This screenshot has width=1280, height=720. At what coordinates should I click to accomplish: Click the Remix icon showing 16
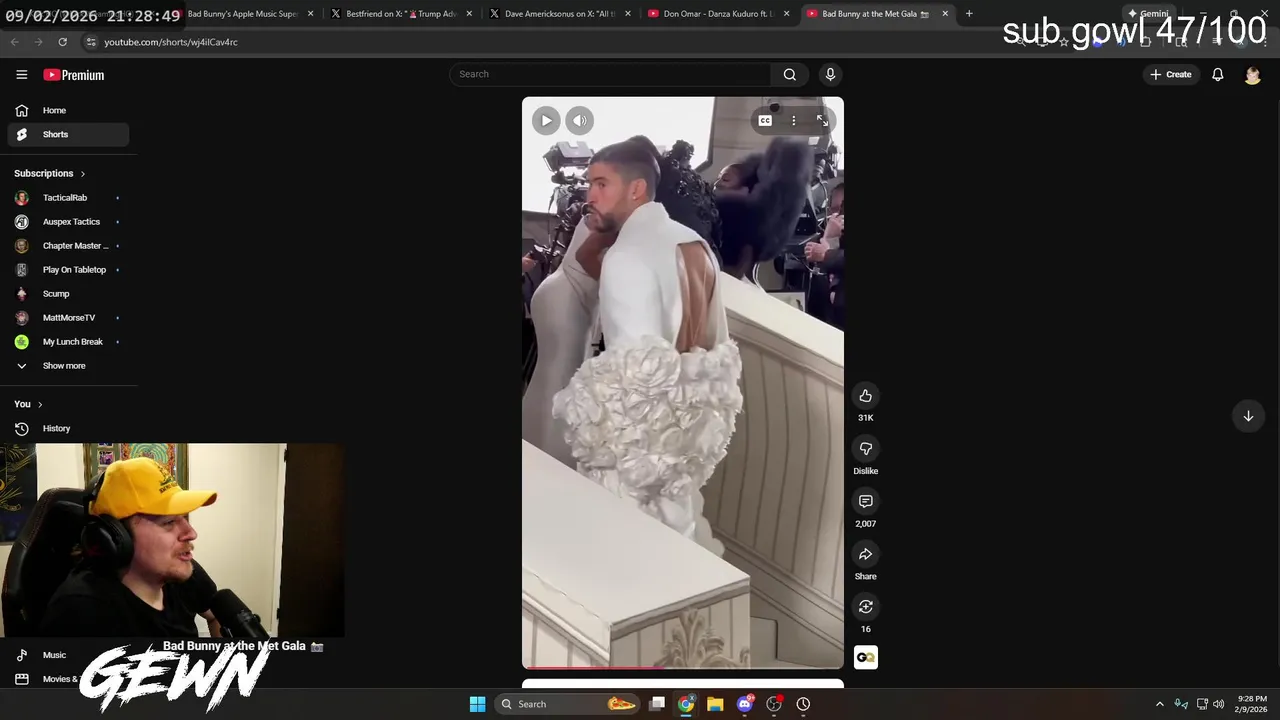pyautogui.click(x=866, y=607)
